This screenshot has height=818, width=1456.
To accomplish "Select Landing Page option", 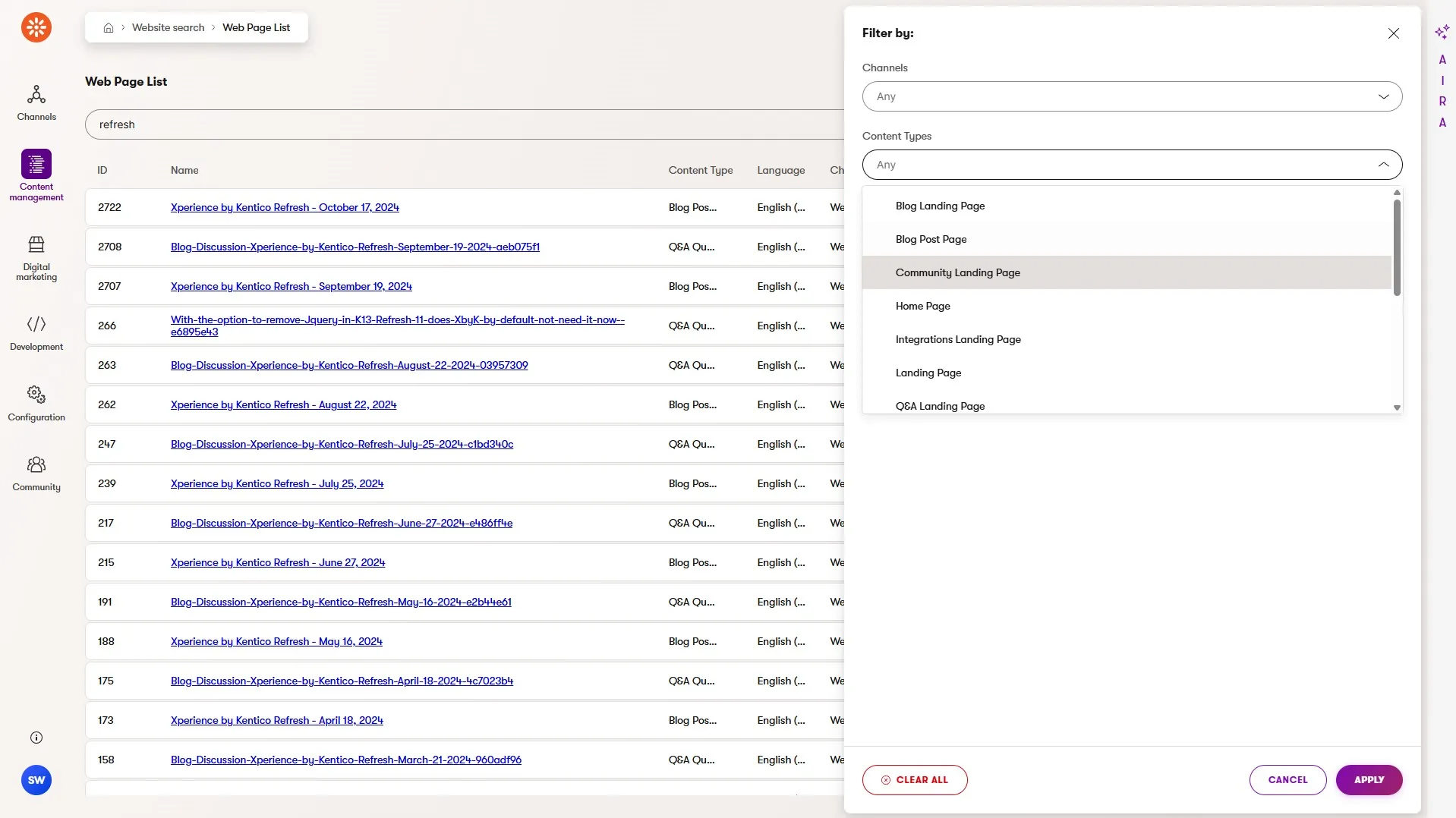I will point(1127,373).
